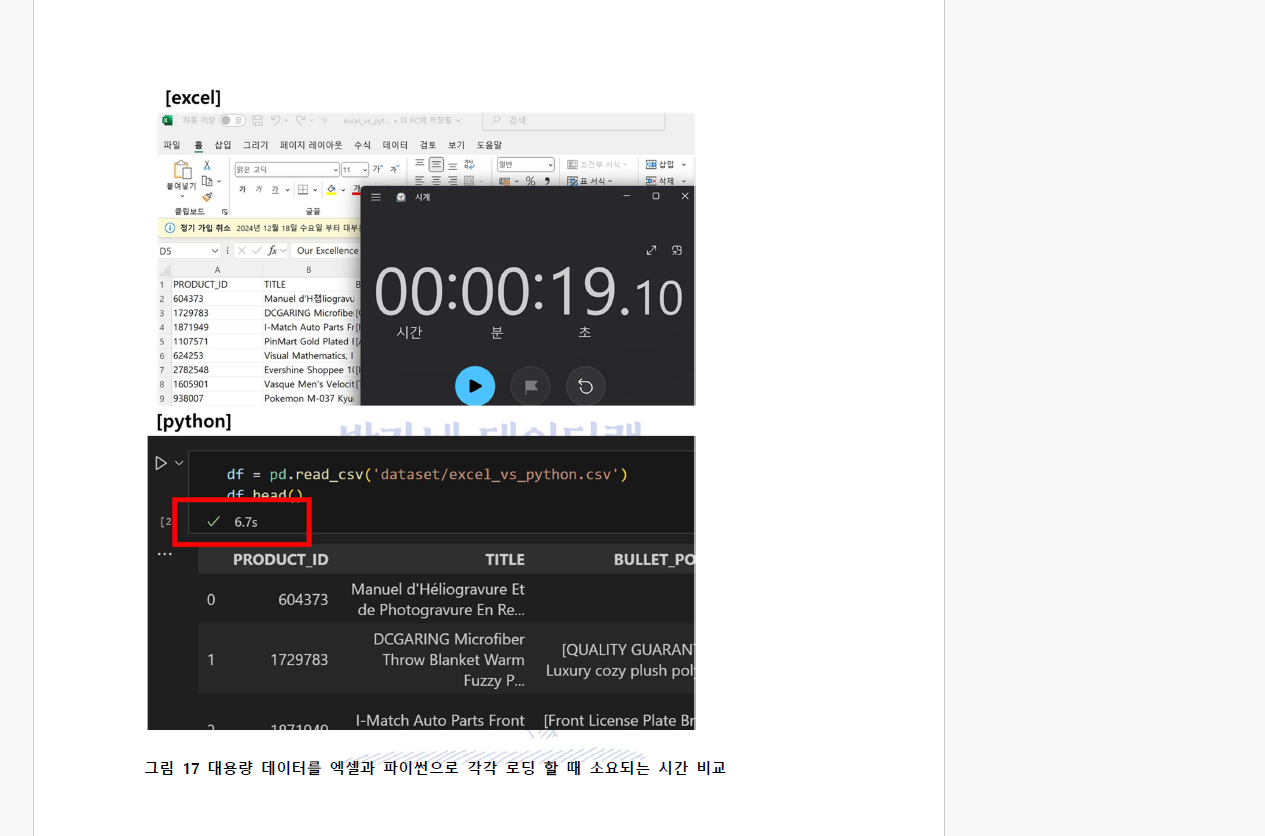Viewport: 1265px width, 836px height.
Task: Click the info icon on the yellow notice bar
Action: (169, 228)
